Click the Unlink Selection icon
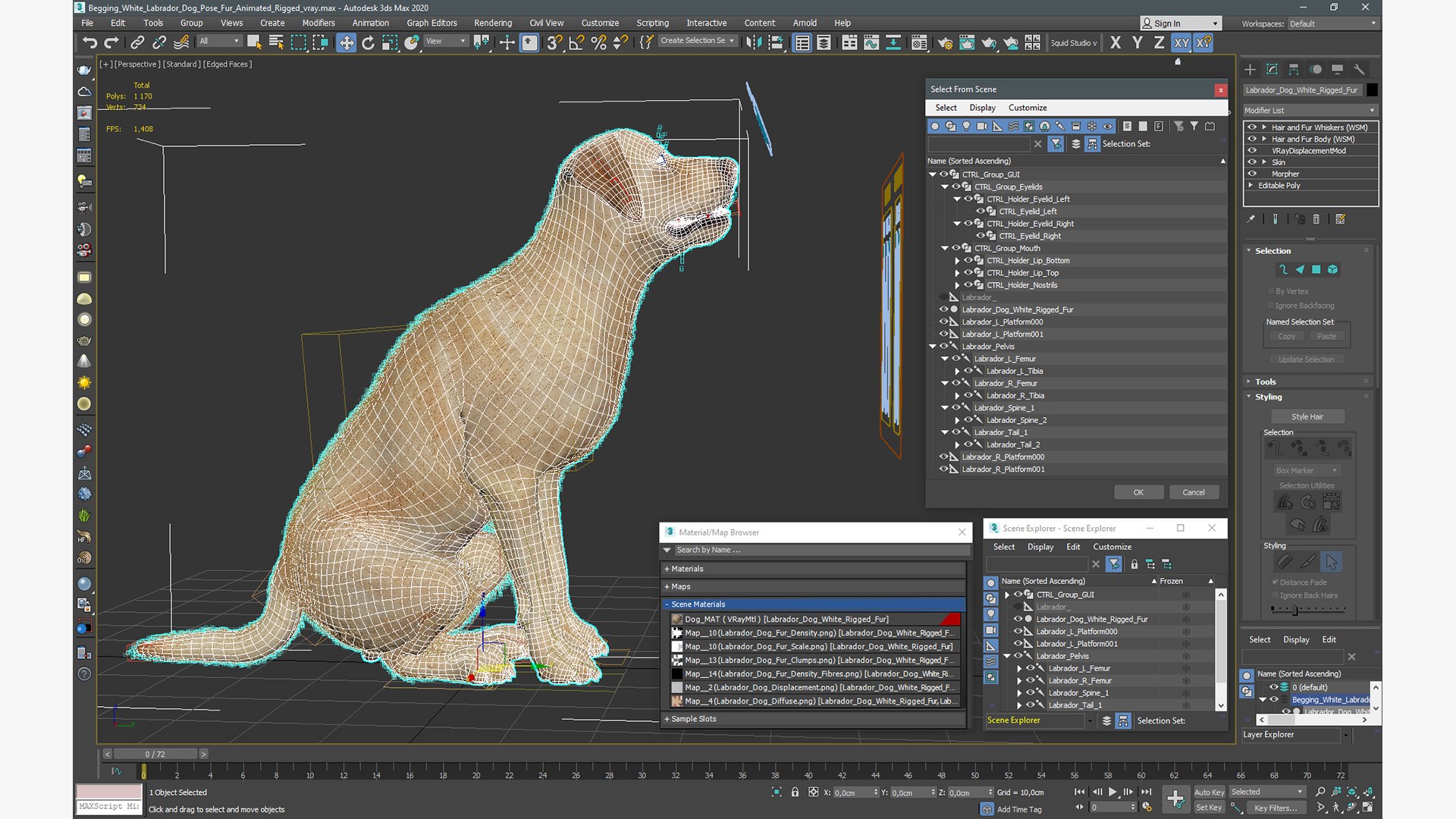The image size is (1456, 819). coord(159,42)
